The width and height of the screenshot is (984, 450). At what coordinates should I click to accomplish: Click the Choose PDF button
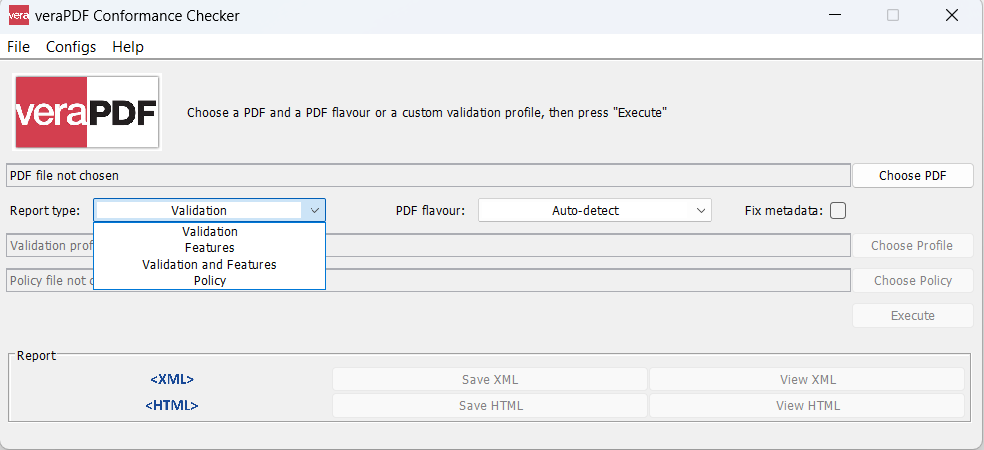click(x=912, y=176)
